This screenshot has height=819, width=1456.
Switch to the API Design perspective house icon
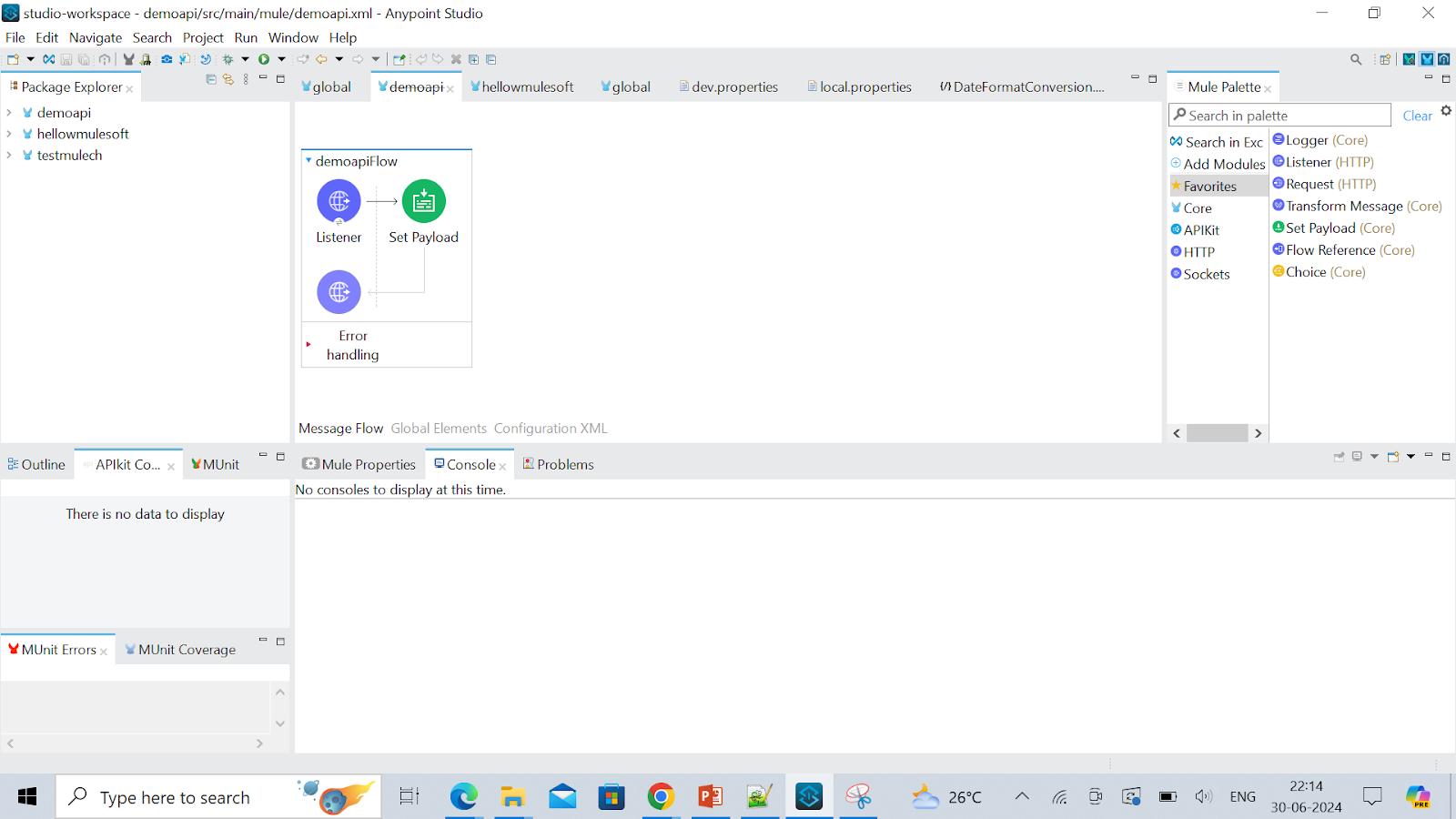click(x=1444, y=59)
